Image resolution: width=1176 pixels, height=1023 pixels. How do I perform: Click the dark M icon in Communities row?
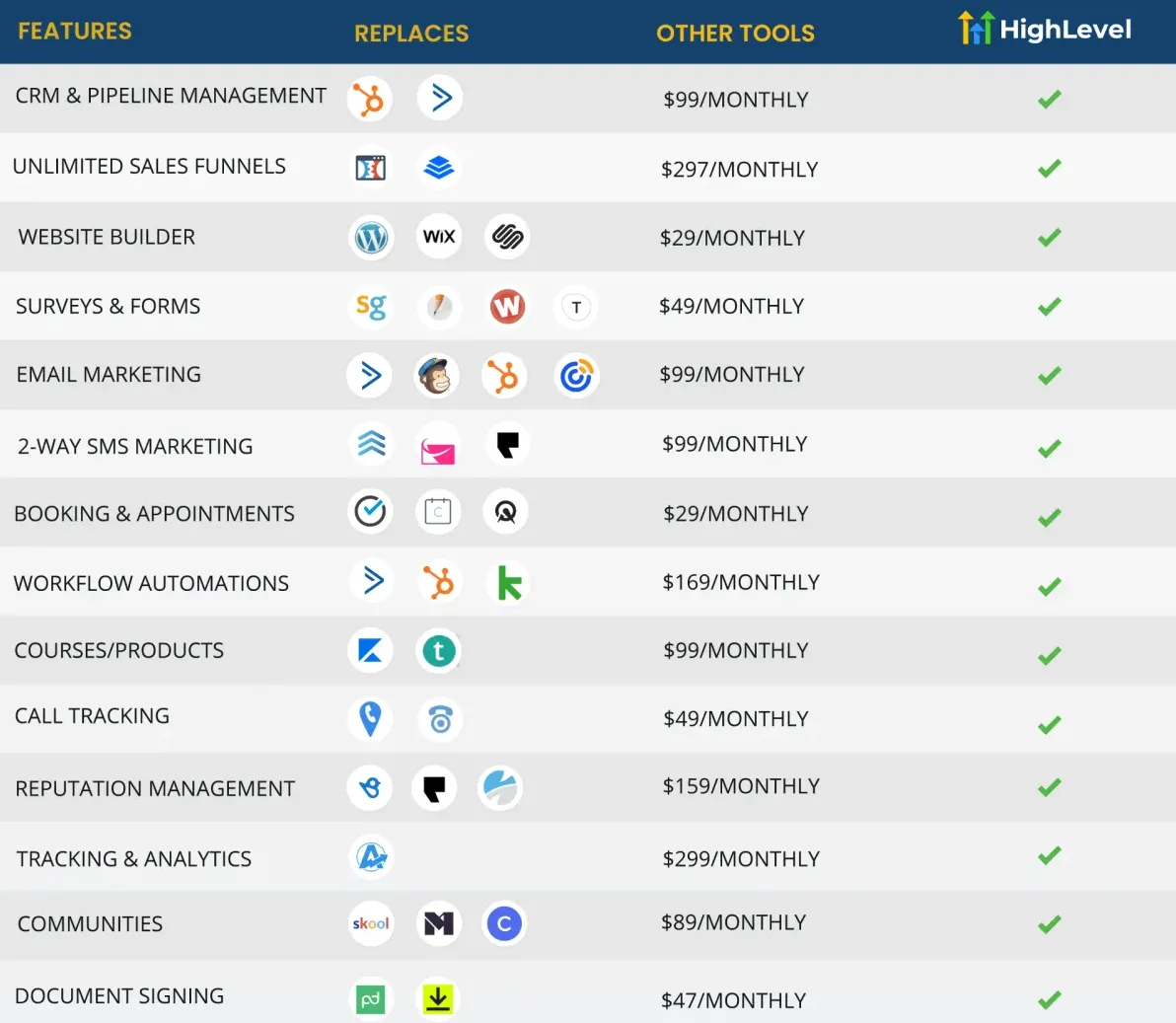coord(439,923)
